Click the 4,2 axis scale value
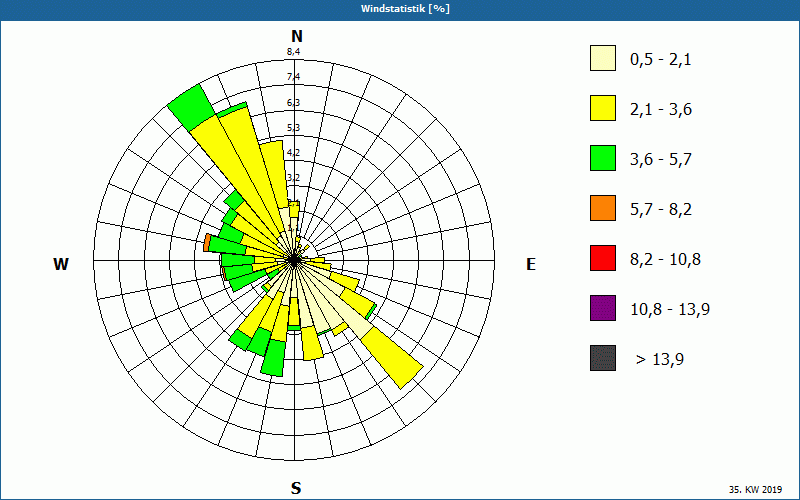Image resolution: width=800 pixels, height=500 pixels. coord(293,153)
